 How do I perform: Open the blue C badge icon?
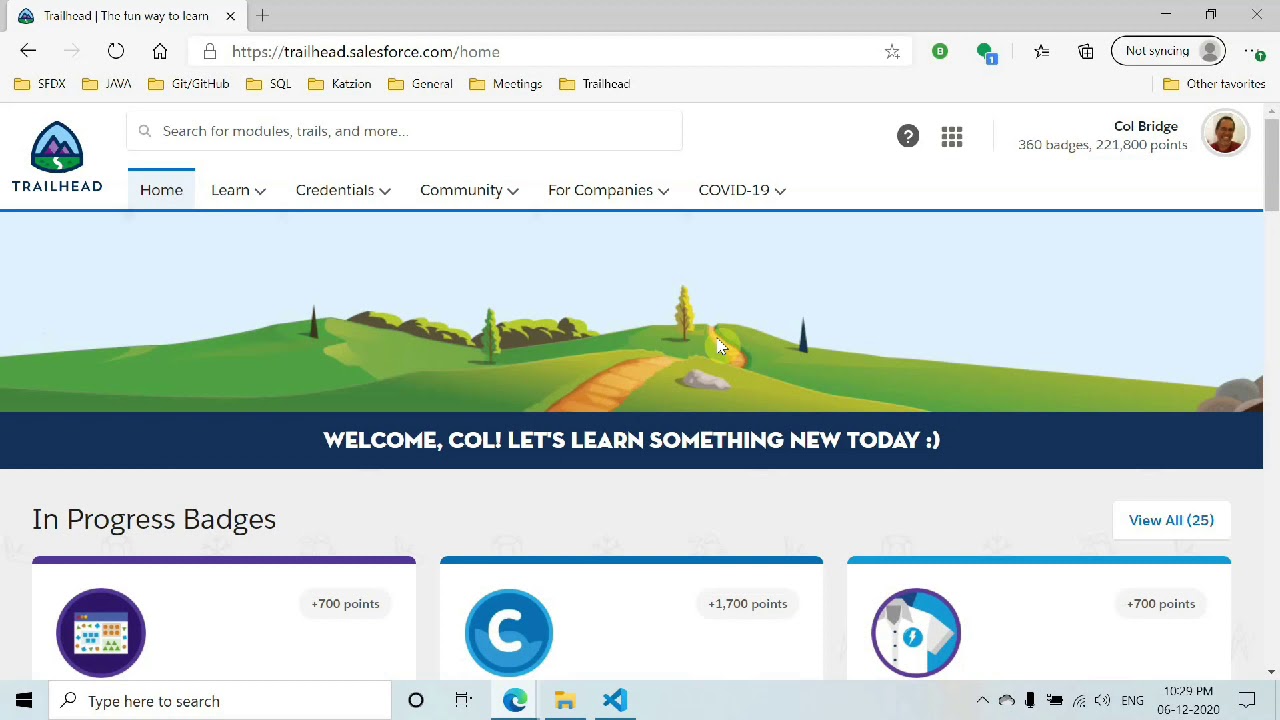[x=509, y=633]
